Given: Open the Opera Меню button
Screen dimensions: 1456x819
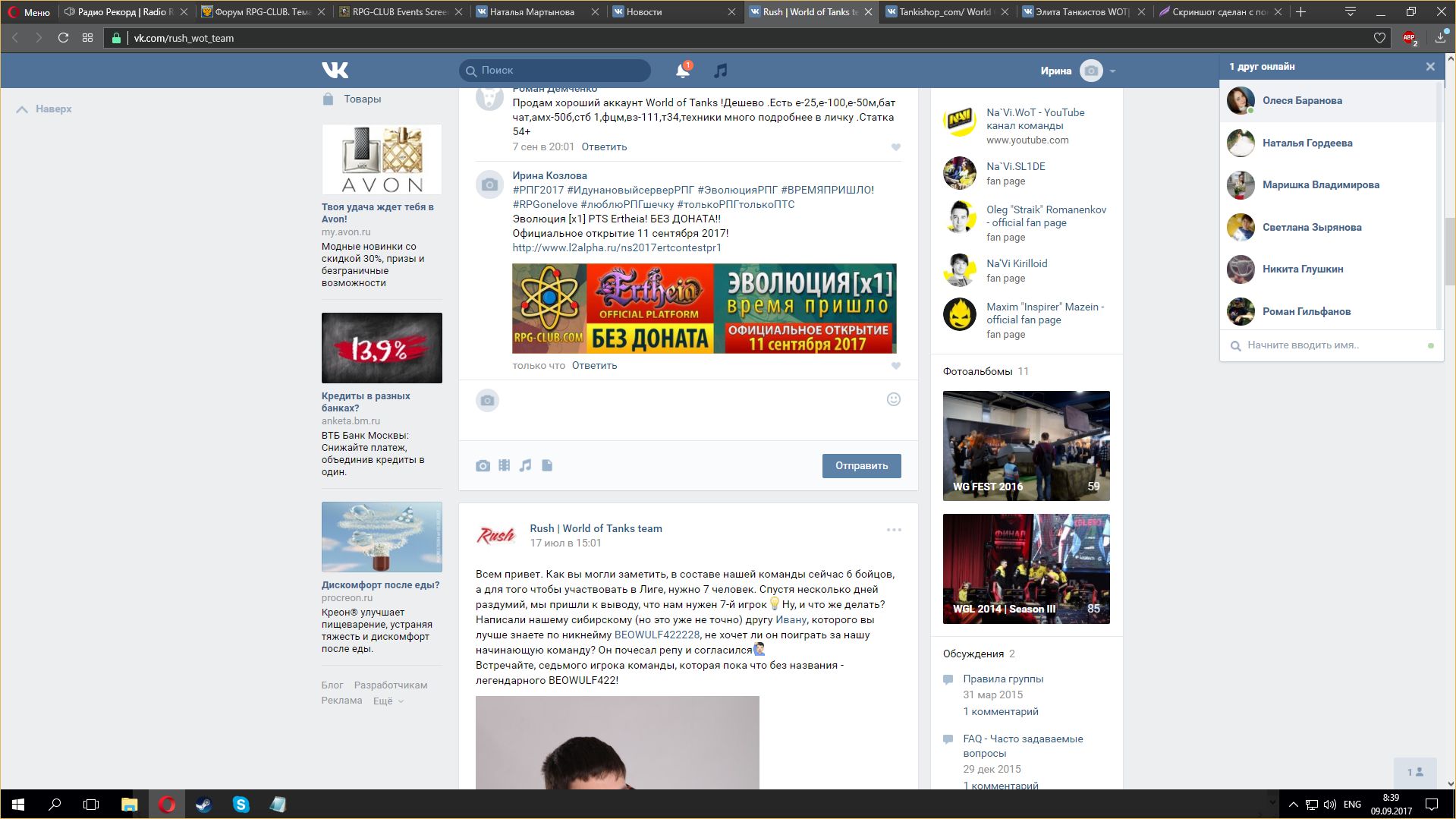Looking at the screenshot, I should tap(29, 11).
